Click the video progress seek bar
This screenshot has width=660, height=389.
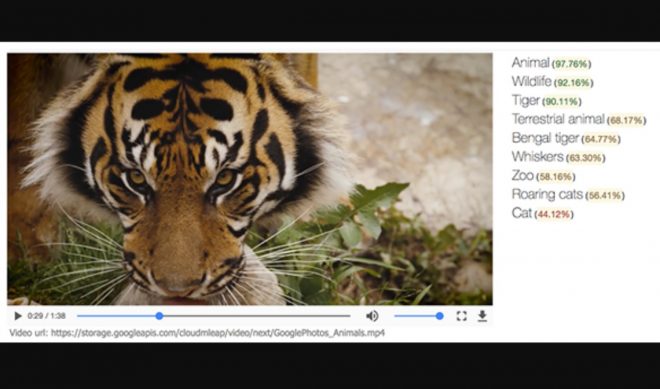[213, 316]
